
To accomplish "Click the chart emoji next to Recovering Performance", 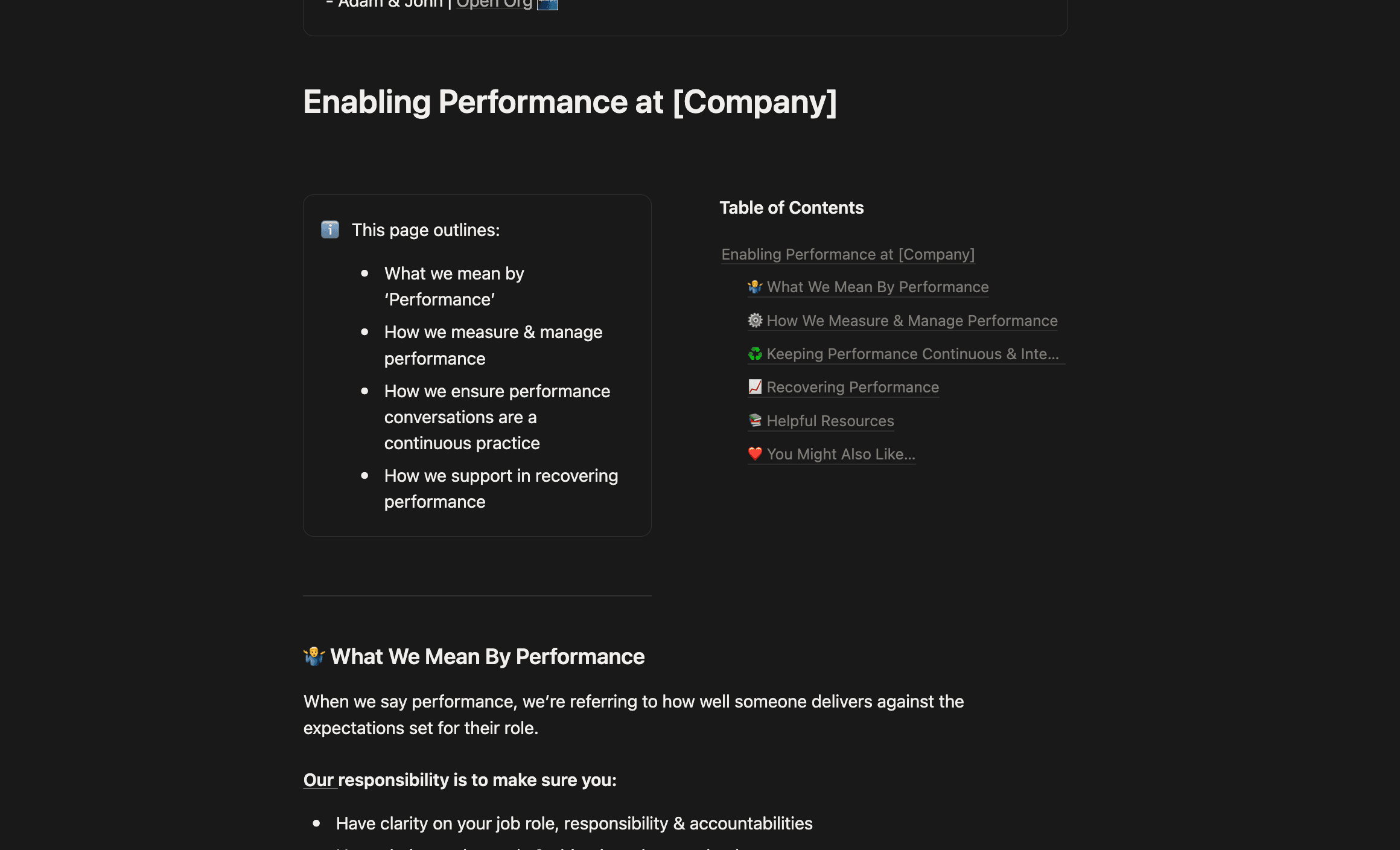I will (x=755, y=387).
